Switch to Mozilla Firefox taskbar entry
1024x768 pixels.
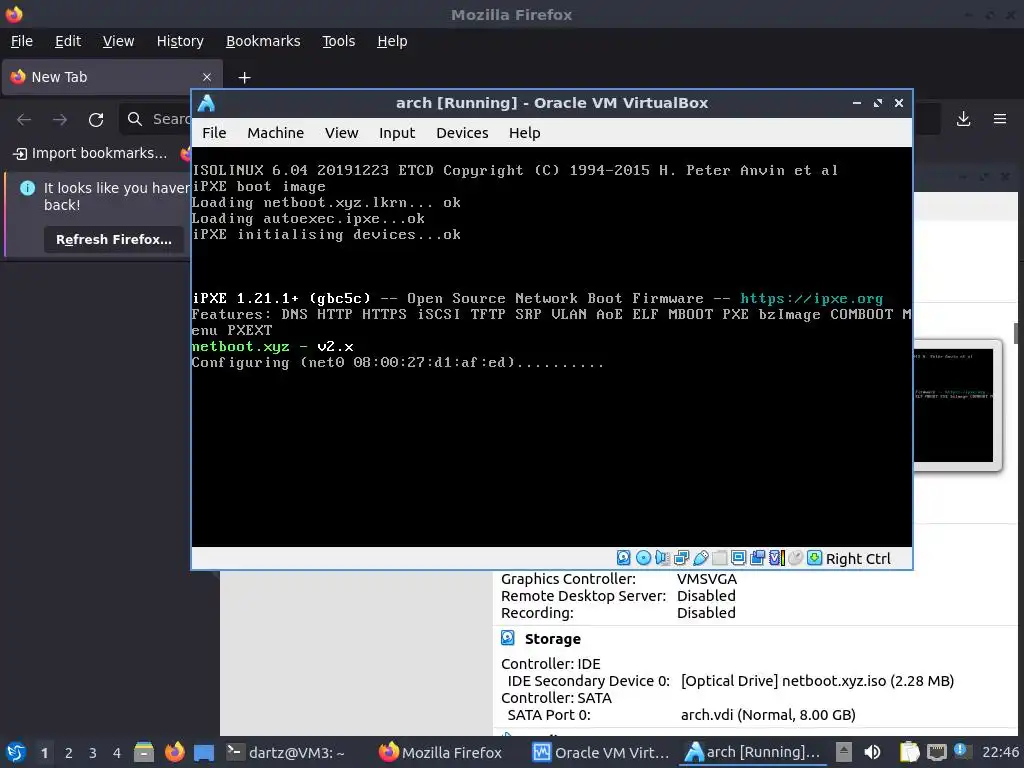(440, 752)
